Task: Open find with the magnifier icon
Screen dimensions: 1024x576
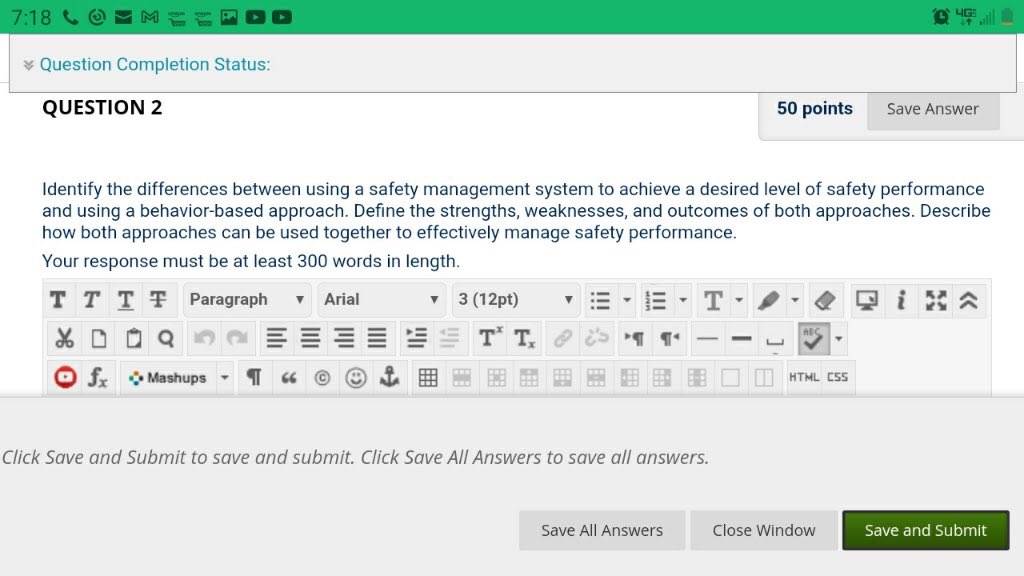Action: (x=166, y=338)
